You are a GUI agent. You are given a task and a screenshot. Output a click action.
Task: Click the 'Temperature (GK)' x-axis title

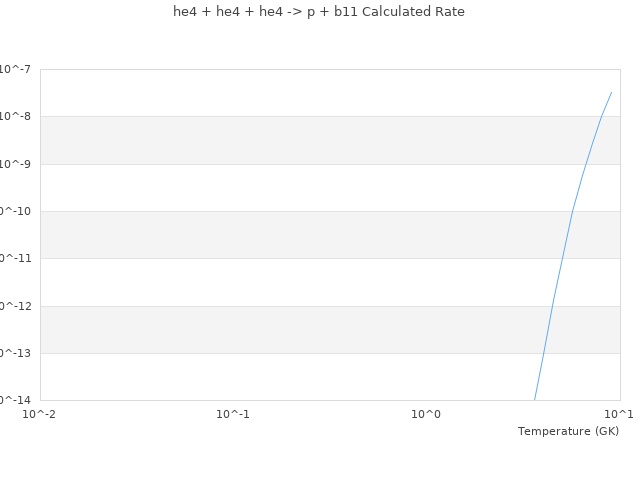tap(568, 431)
